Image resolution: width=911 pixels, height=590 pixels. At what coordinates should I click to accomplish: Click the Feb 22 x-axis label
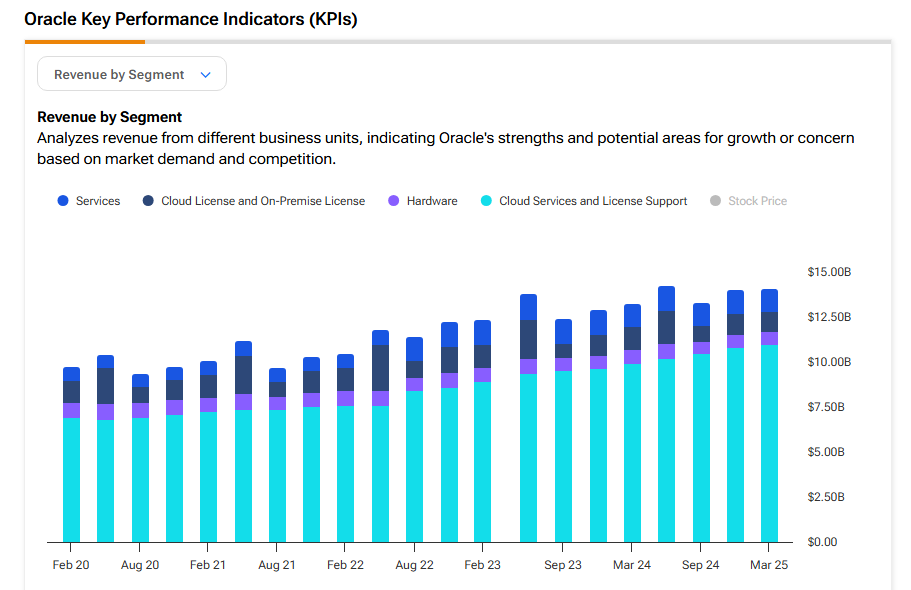345,565
